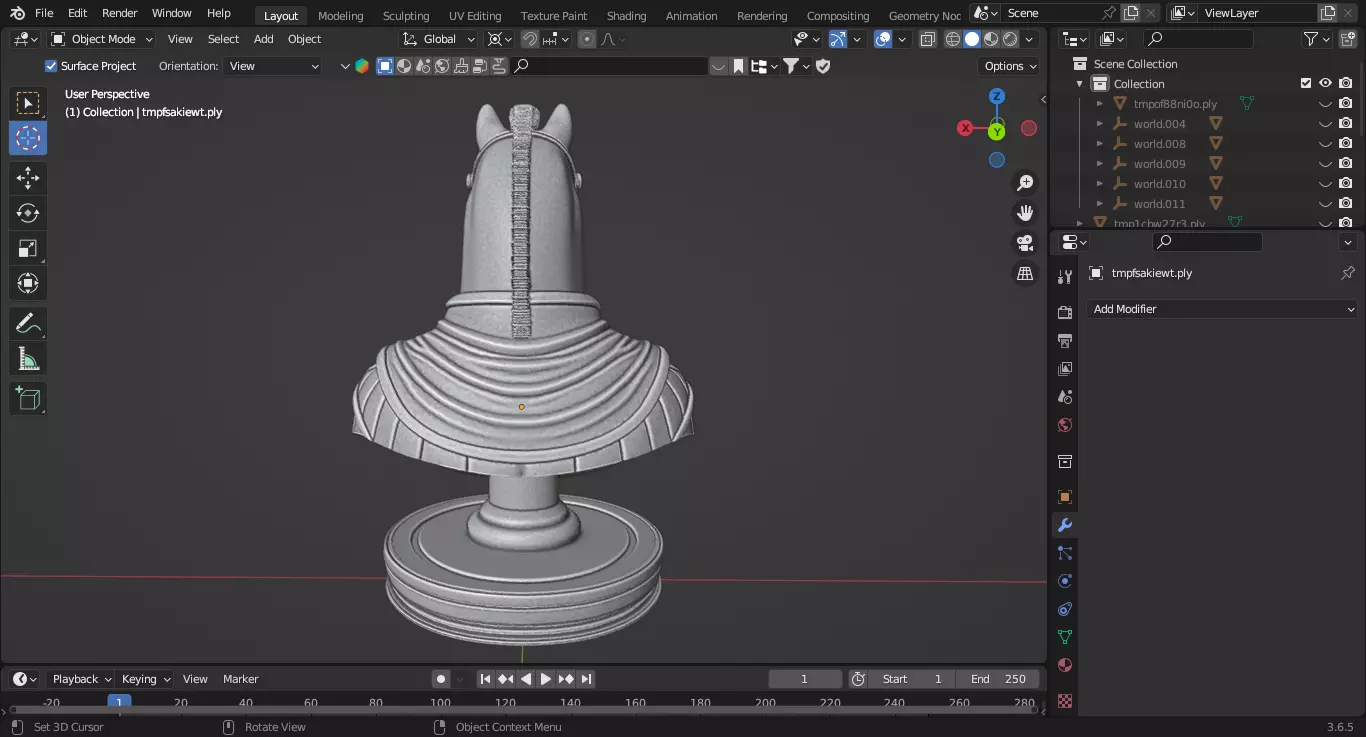Switch to rendered viewport shading
Screen dimensions: 1366x737
[x=1010, y=39]
